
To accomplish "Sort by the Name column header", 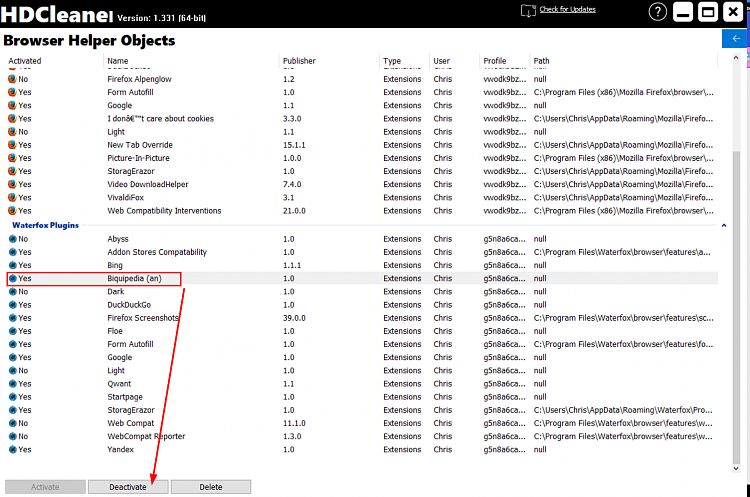I will [x=118, y=61].
